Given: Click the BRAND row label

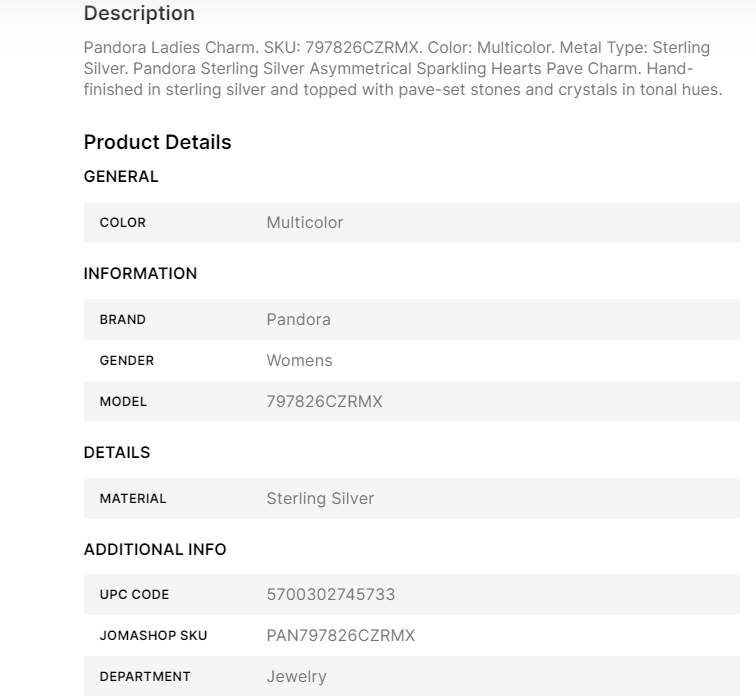Looking at the screenshot, I should coord(122,320).
